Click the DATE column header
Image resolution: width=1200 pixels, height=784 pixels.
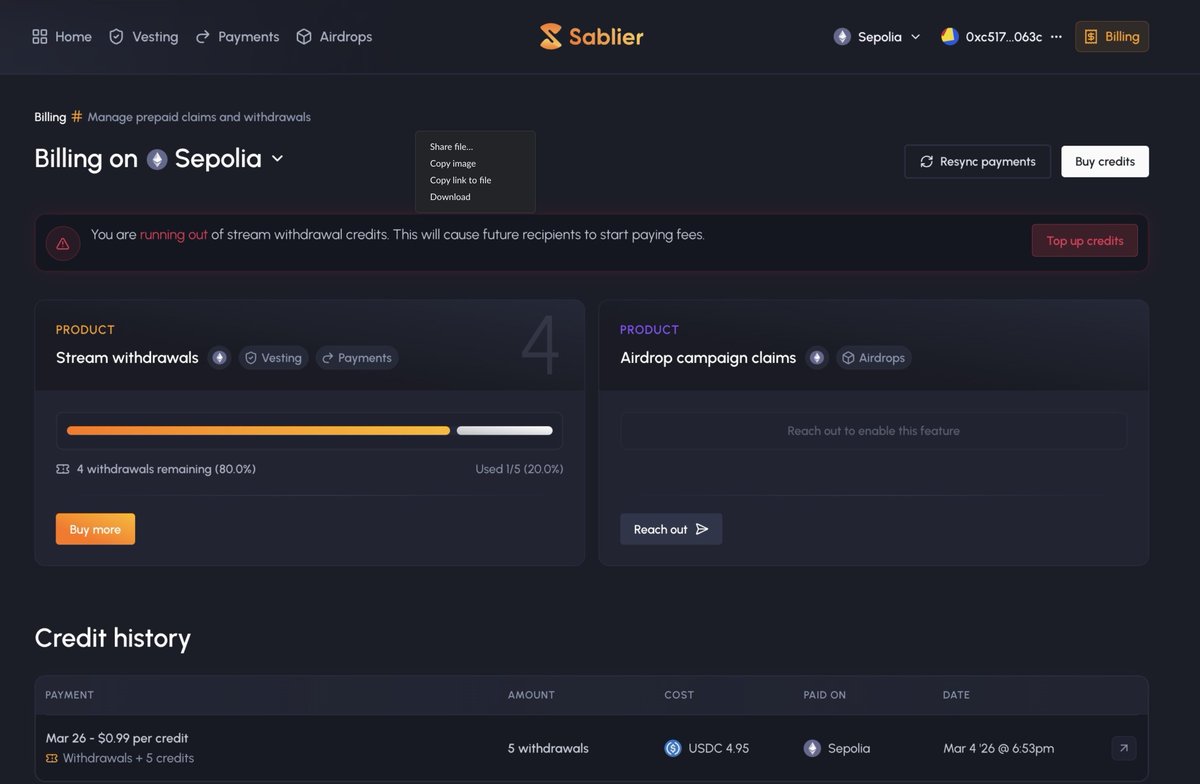pyautogui.click(x=956, y=695)
